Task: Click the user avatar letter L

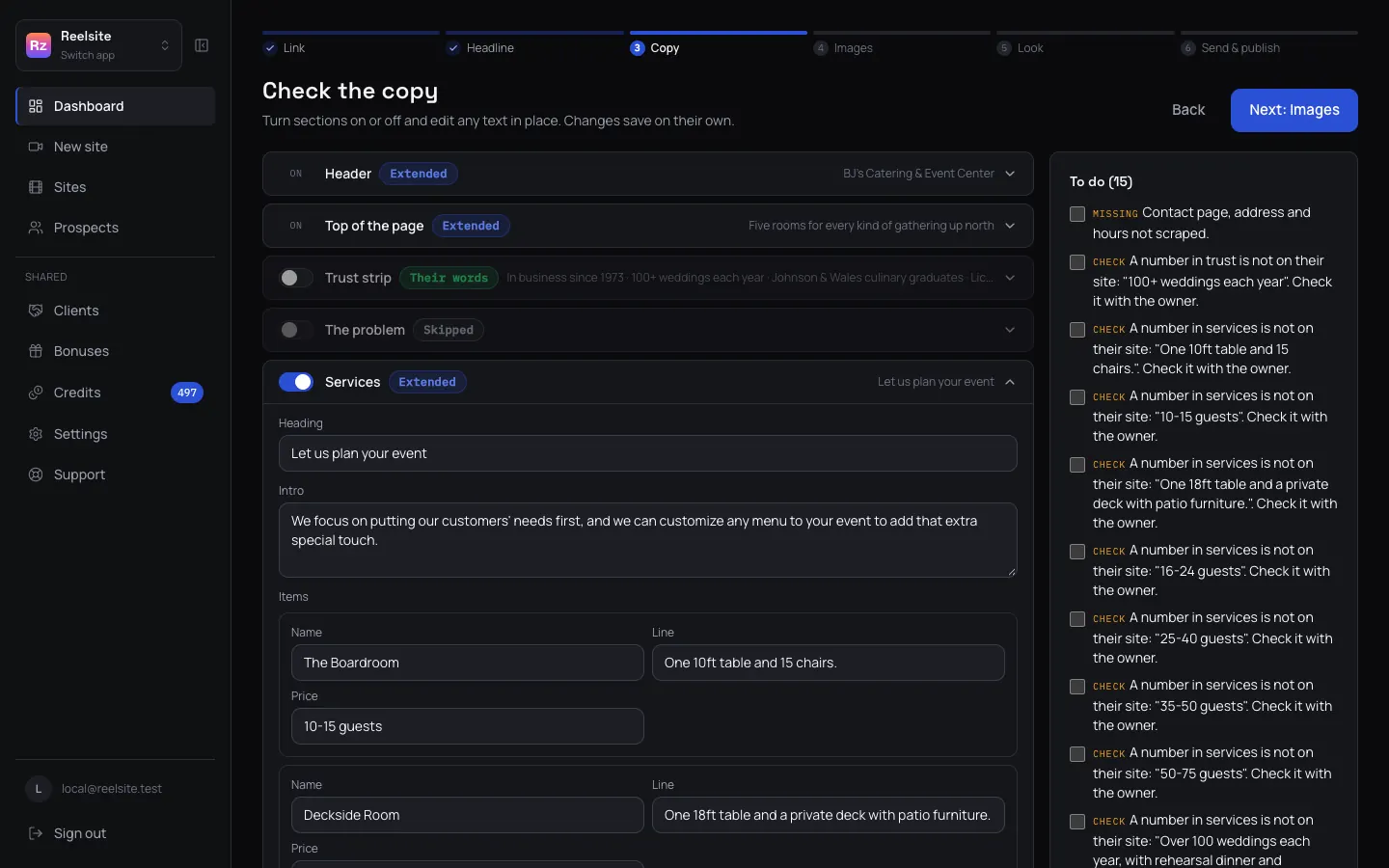Action: 39,789
